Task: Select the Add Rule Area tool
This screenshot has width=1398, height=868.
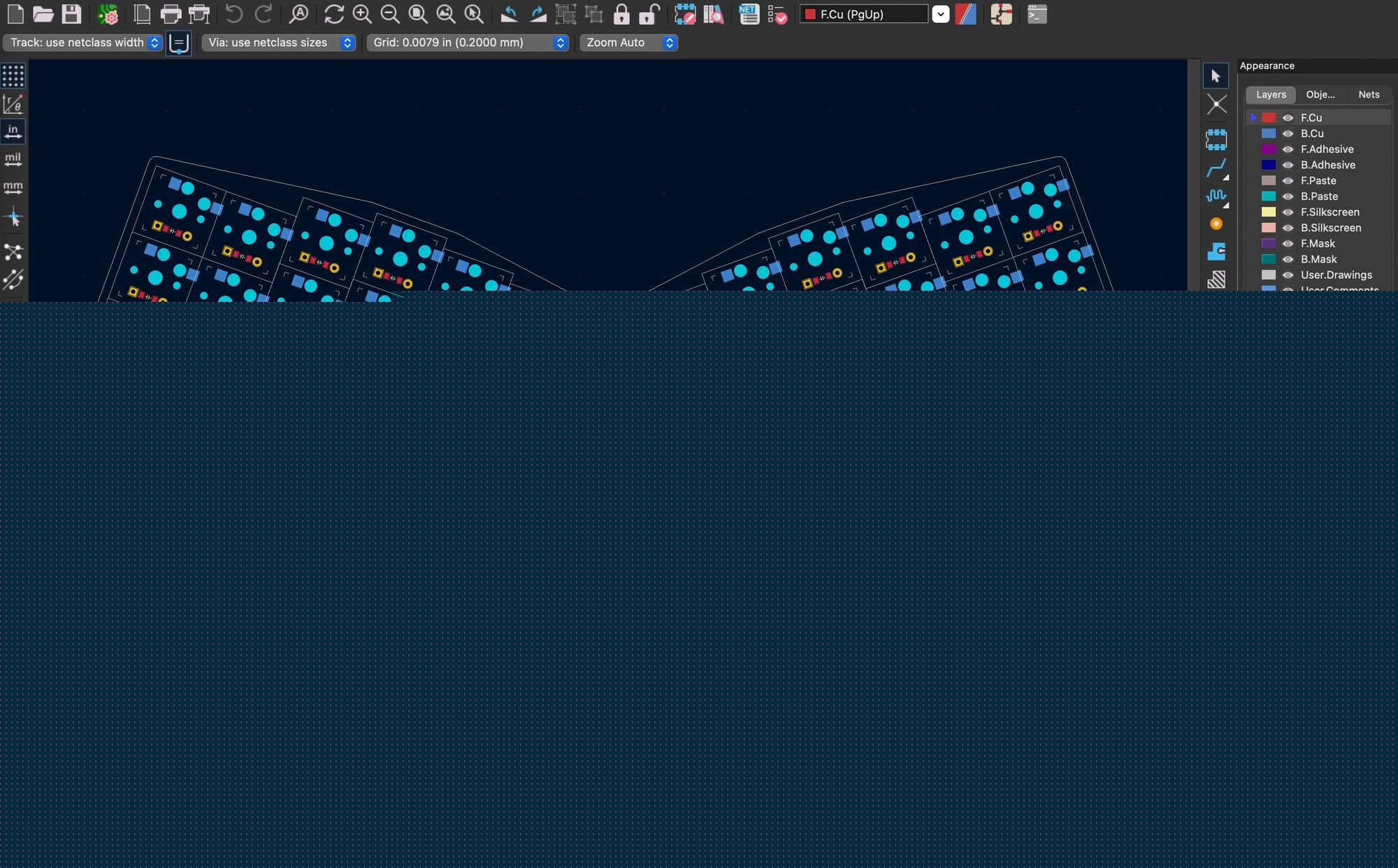Action: pyautogui.click(x=1216, y=280)
